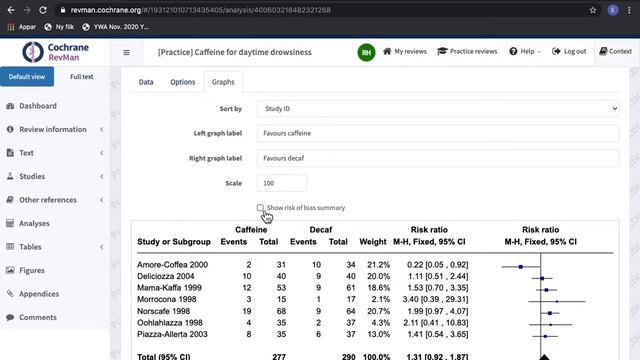The height and width of the screenshot is (360, 640).
Task: Switch to the Options tab
Action: coord(182,82)
